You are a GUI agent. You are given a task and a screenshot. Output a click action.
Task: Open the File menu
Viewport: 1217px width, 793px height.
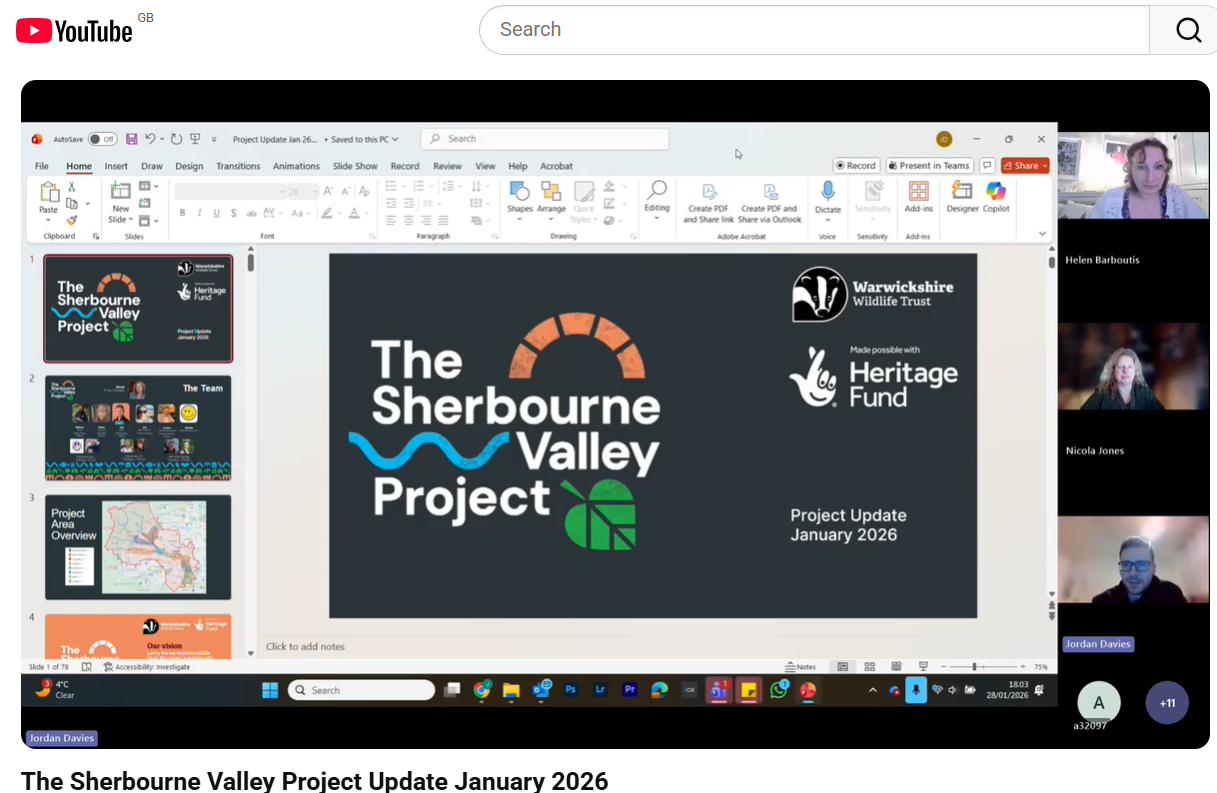pos(41,166)
